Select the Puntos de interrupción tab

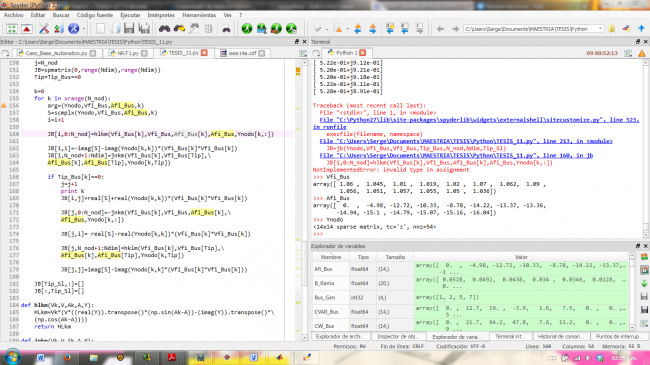point(618,336)
